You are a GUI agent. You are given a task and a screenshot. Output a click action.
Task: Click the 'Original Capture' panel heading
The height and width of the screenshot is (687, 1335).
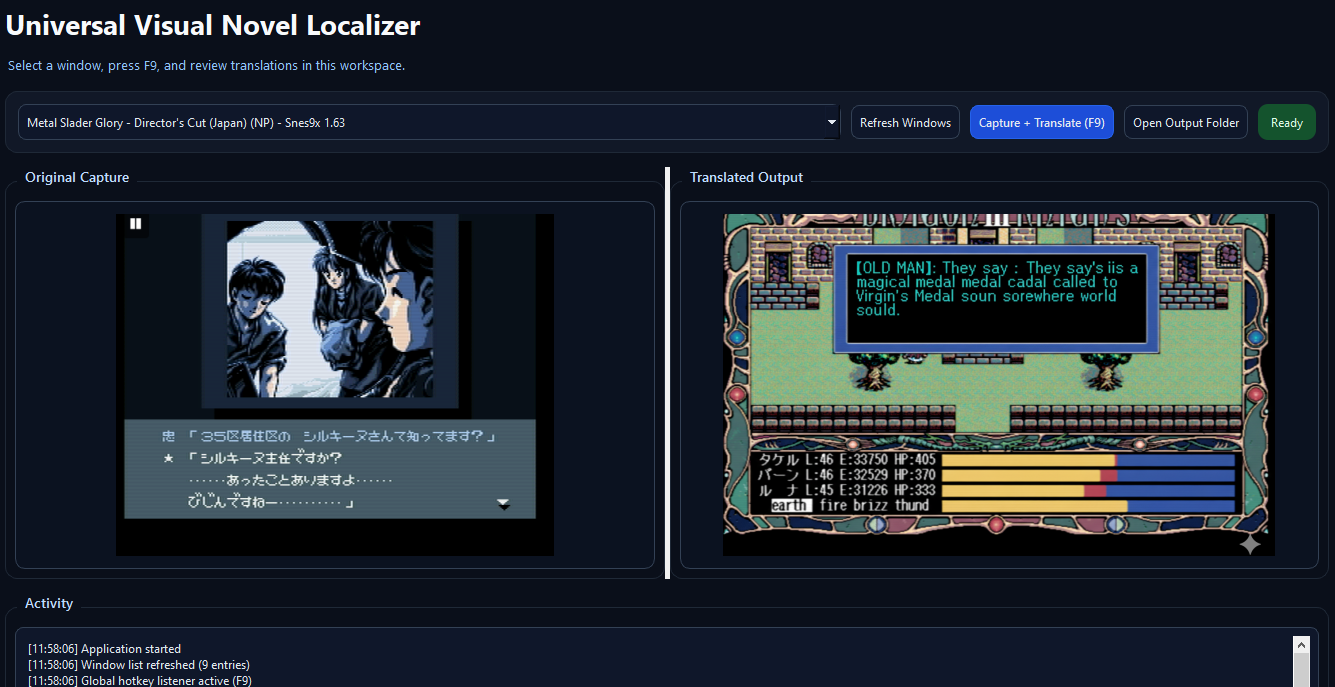coord(77,177)
